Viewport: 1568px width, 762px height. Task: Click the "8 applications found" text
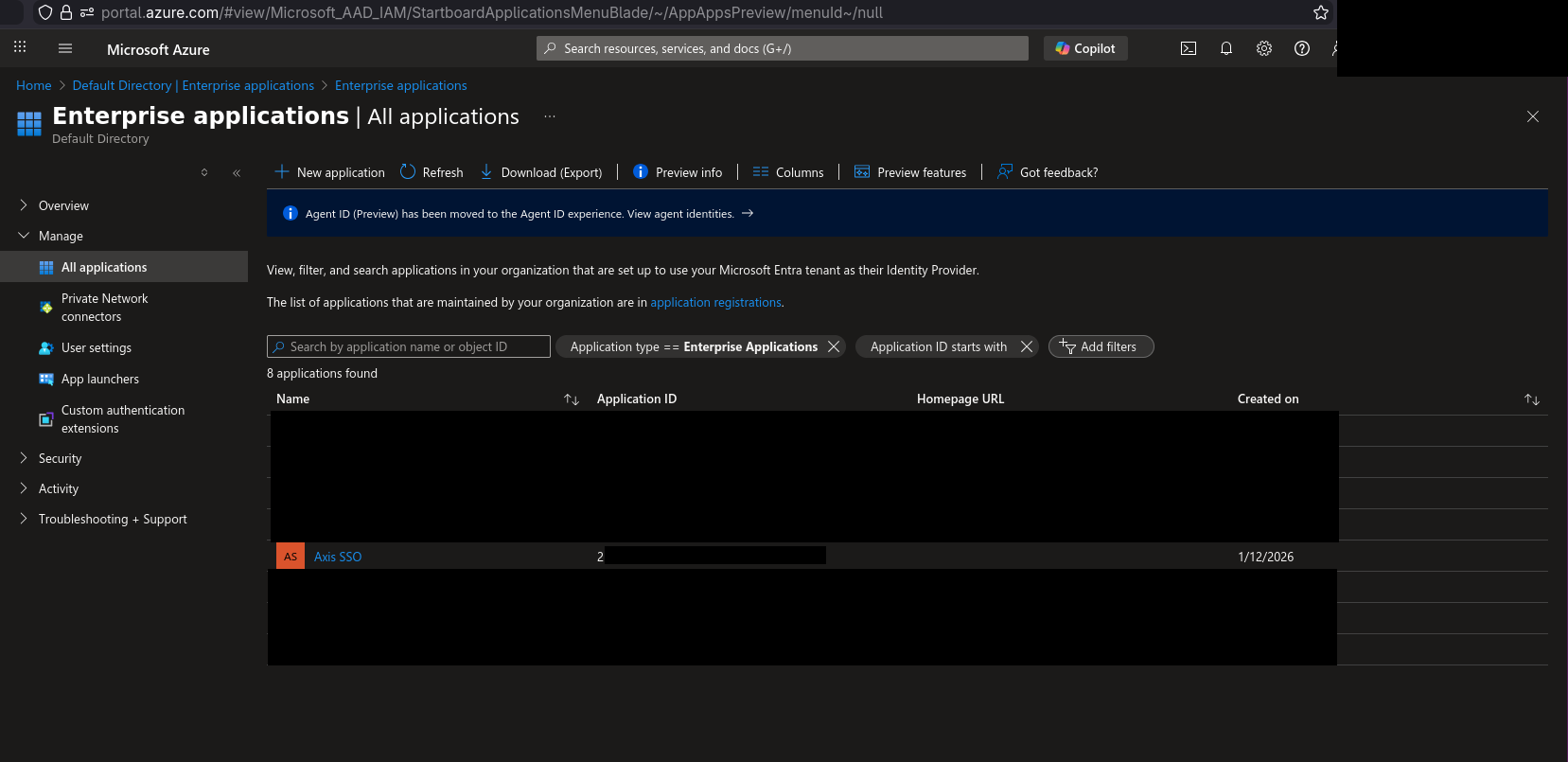pos(322,373)
